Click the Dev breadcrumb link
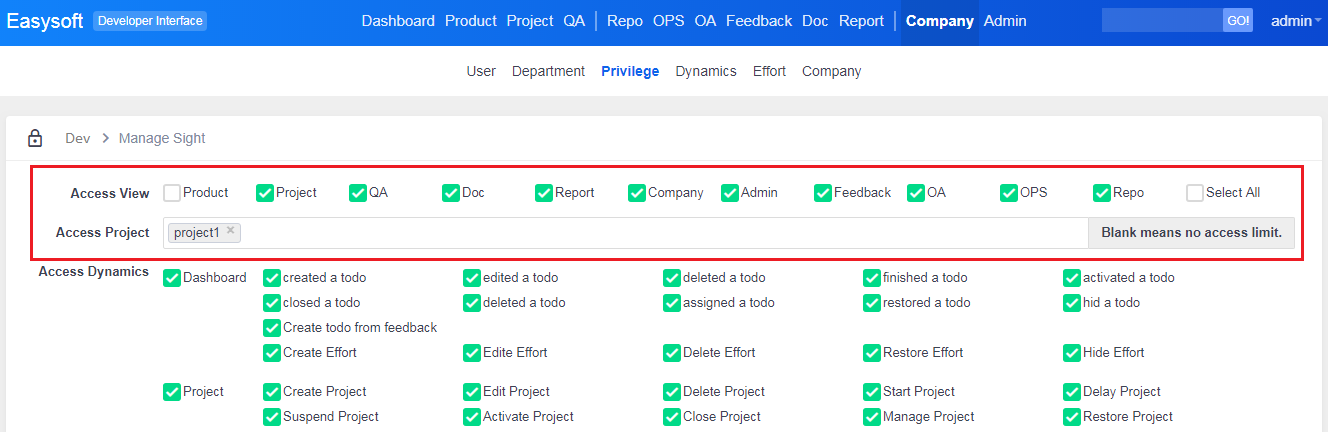The height and width of the screenshot is (435, 1329). click(x=77, y=138)
